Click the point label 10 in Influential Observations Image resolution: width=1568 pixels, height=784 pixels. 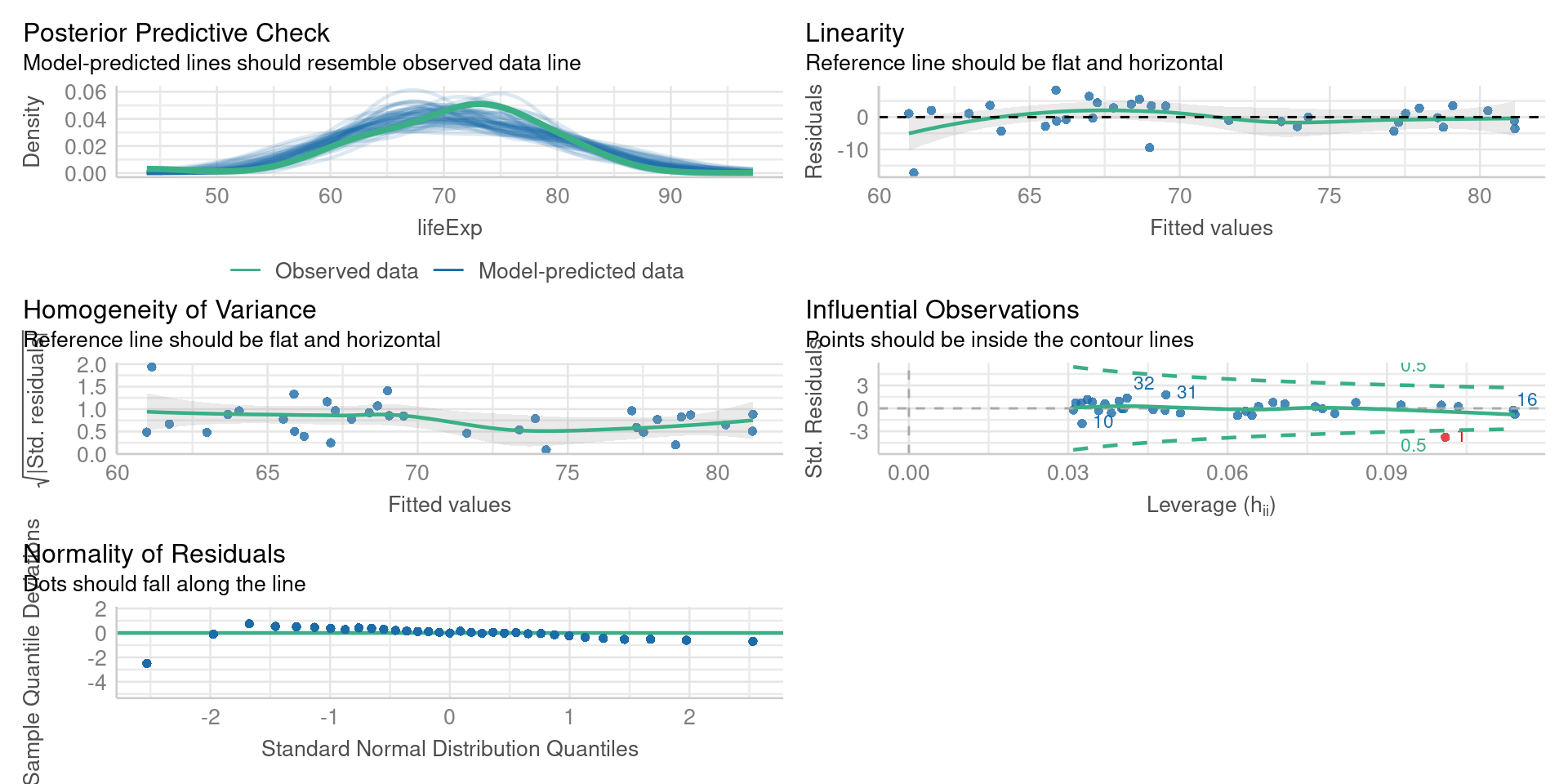click(x=1102, y=422)
